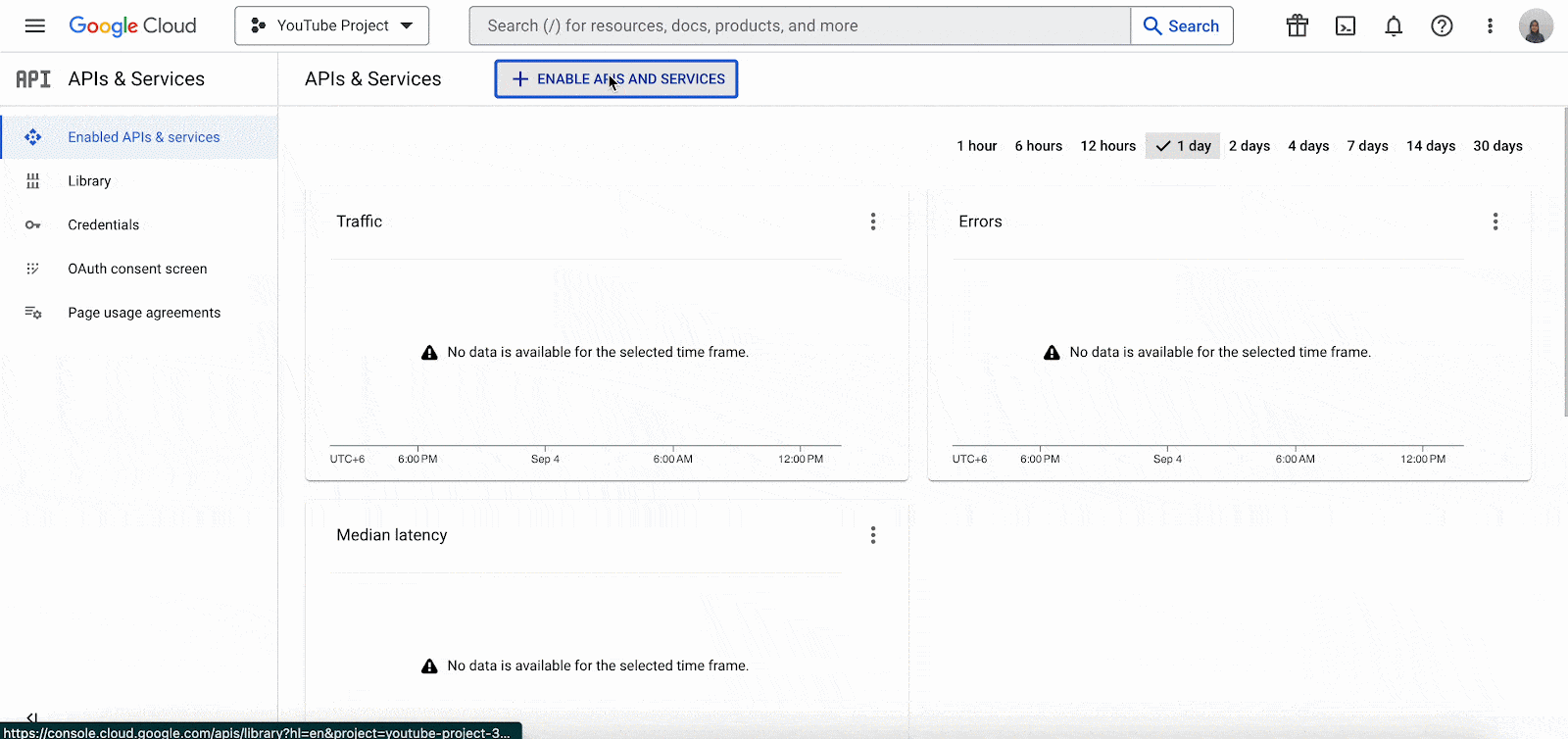
Task: Open OAuth consent screen page
Action: click(139, 269)
